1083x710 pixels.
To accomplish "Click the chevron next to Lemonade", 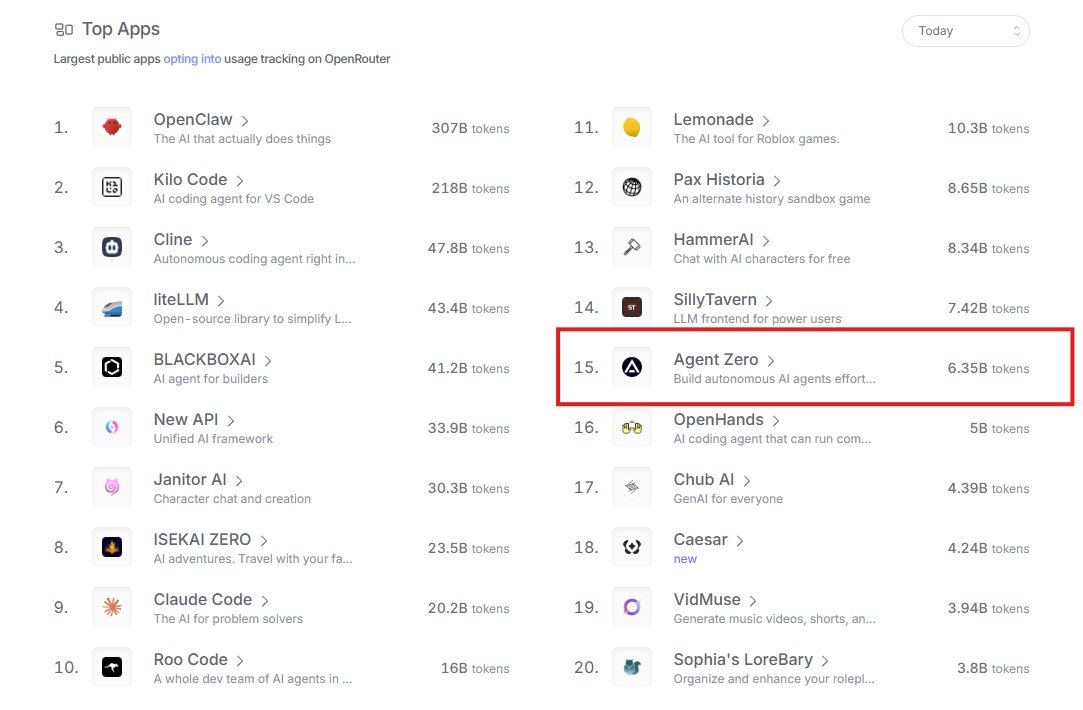I will 765,121.
